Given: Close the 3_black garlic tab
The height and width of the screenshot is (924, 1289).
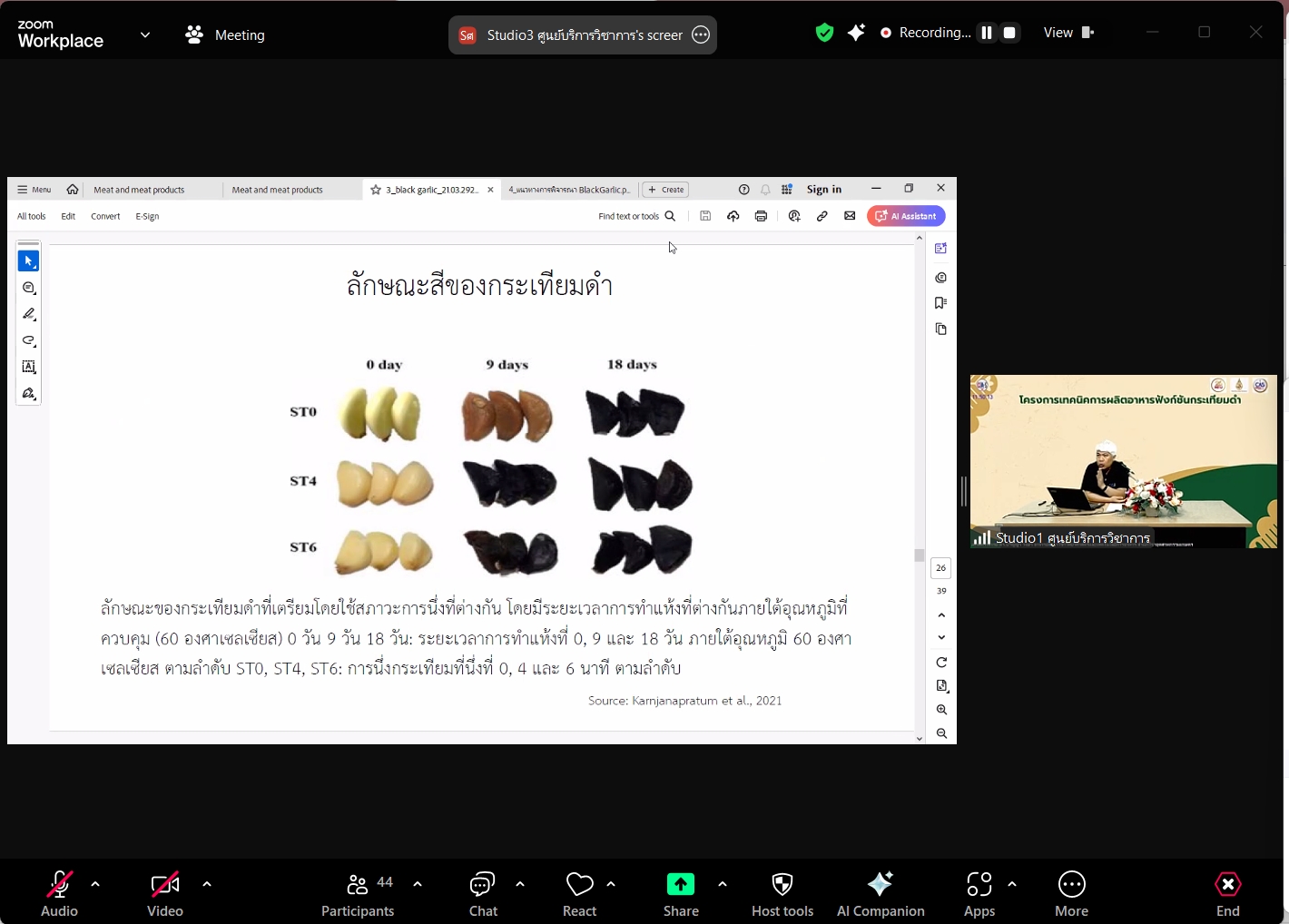Looking at the screenshot, I should [x=490, y=190].
